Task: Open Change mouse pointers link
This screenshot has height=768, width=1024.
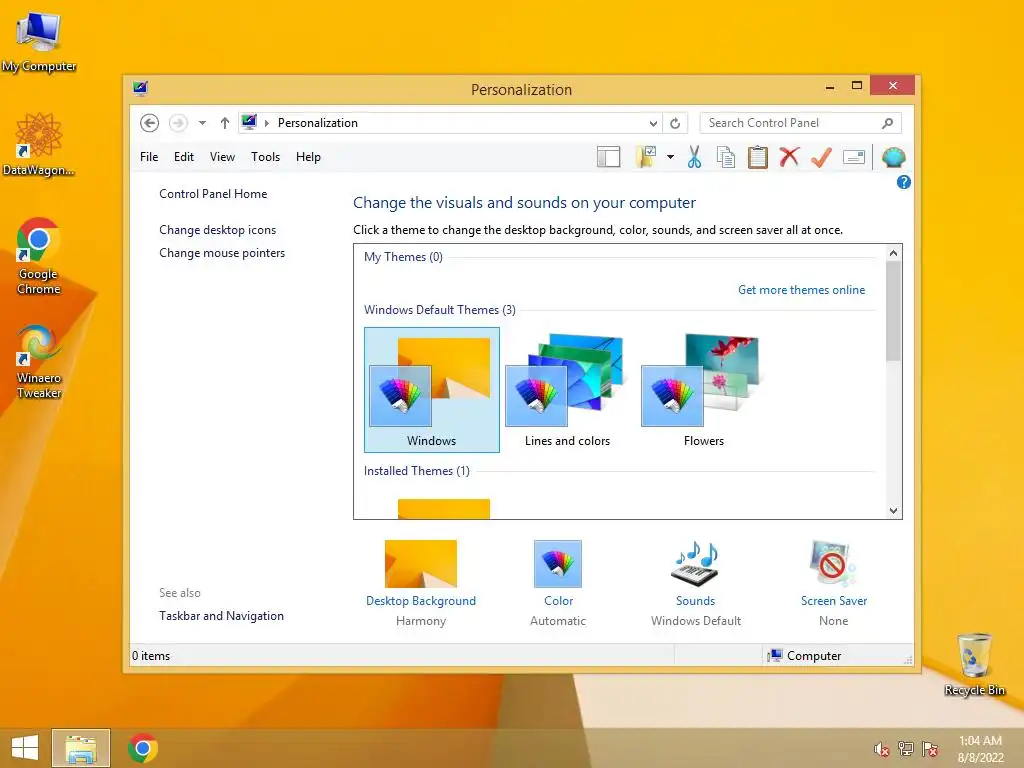Action: tap(222, 253)
